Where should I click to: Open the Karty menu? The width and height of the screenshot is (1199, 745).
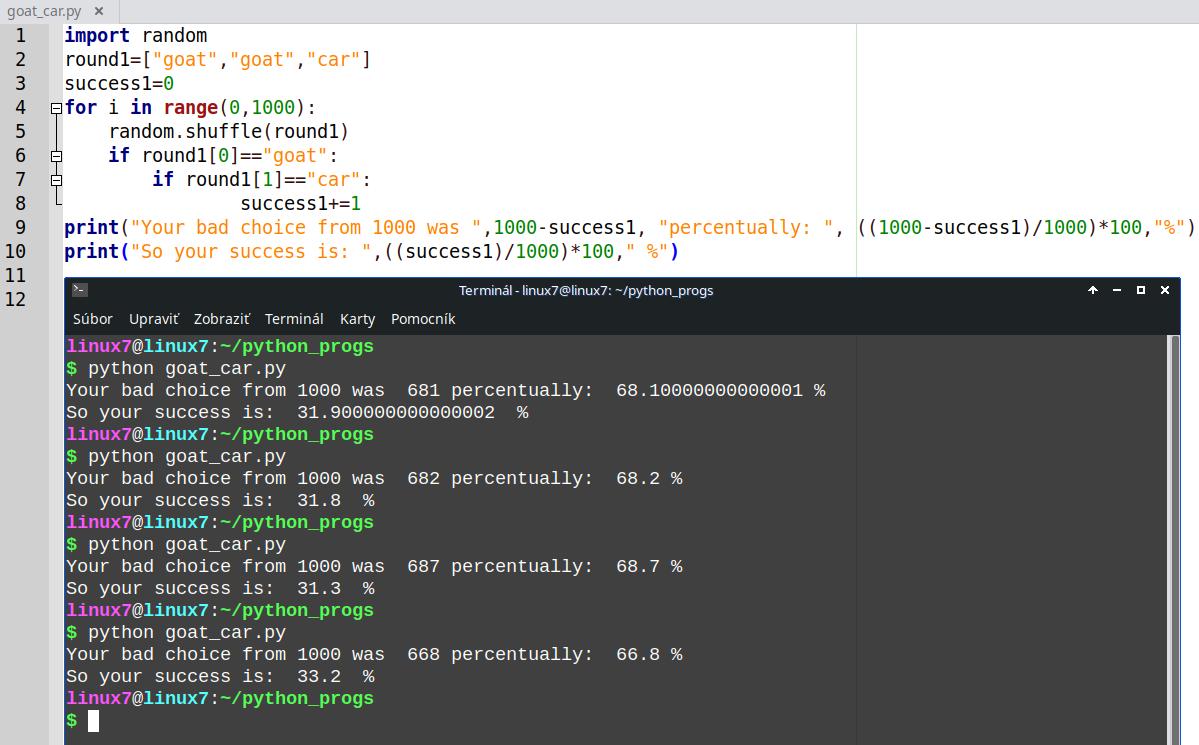(x=357, y=319)
